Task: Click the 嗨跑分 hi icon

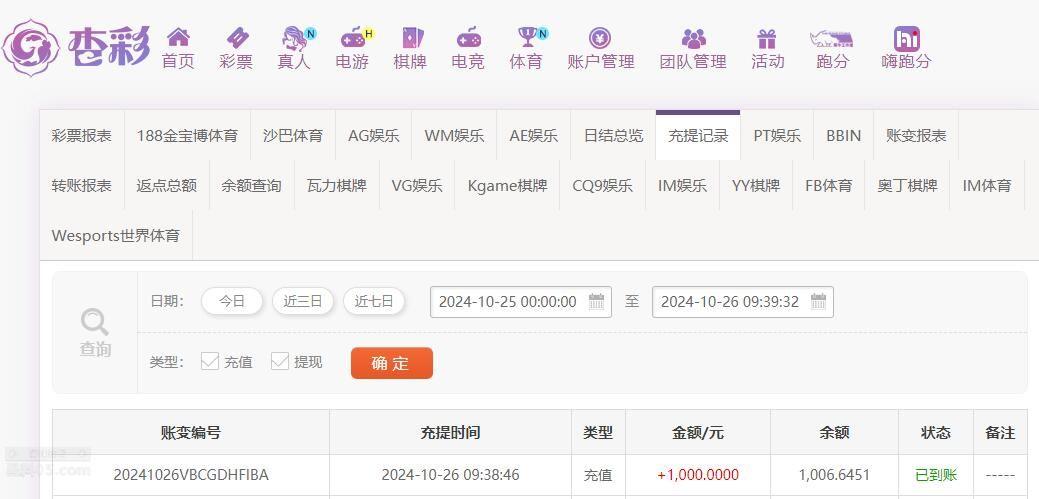Action: coord(906,38)
